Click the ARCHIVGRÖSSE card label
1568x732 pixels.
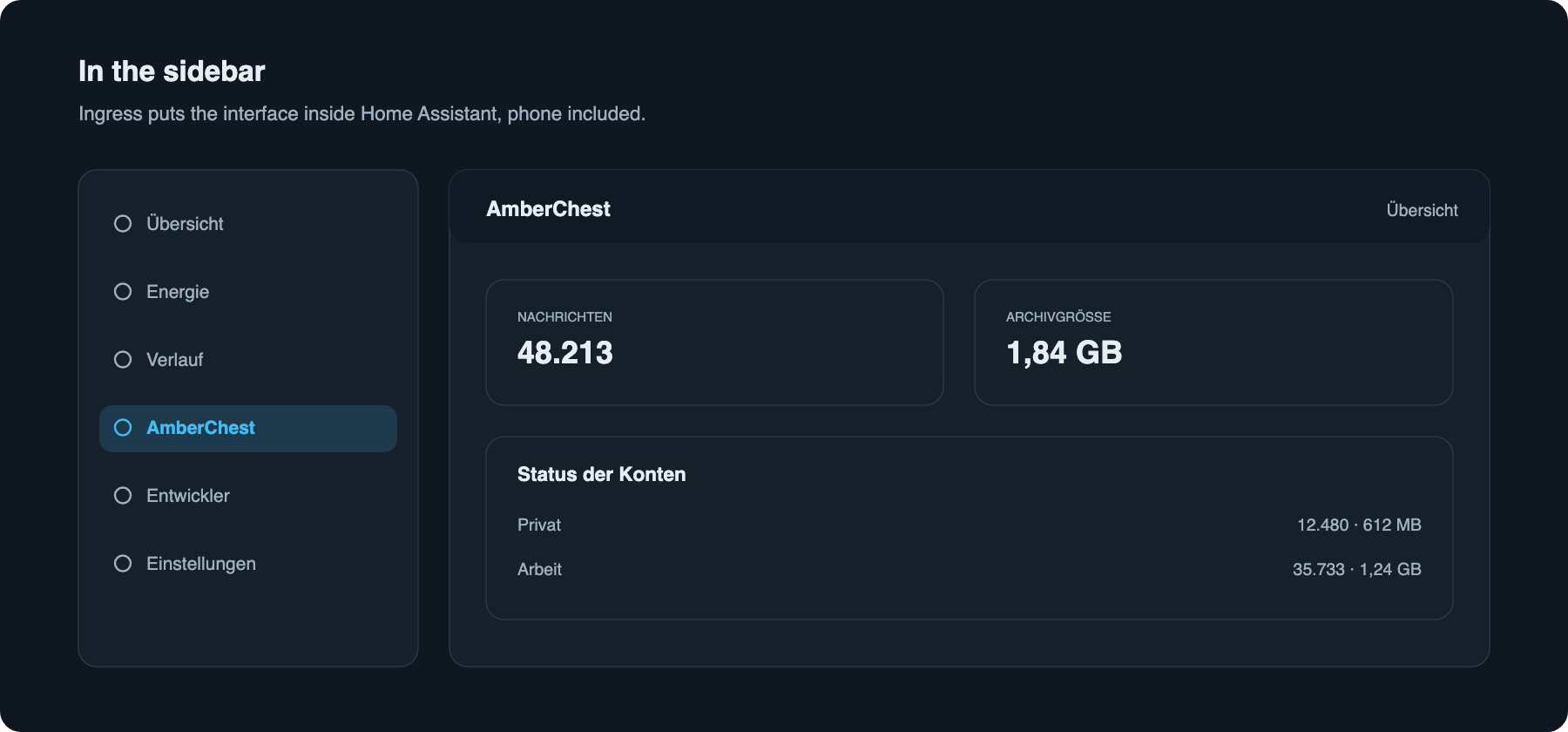coord(1058,317)
